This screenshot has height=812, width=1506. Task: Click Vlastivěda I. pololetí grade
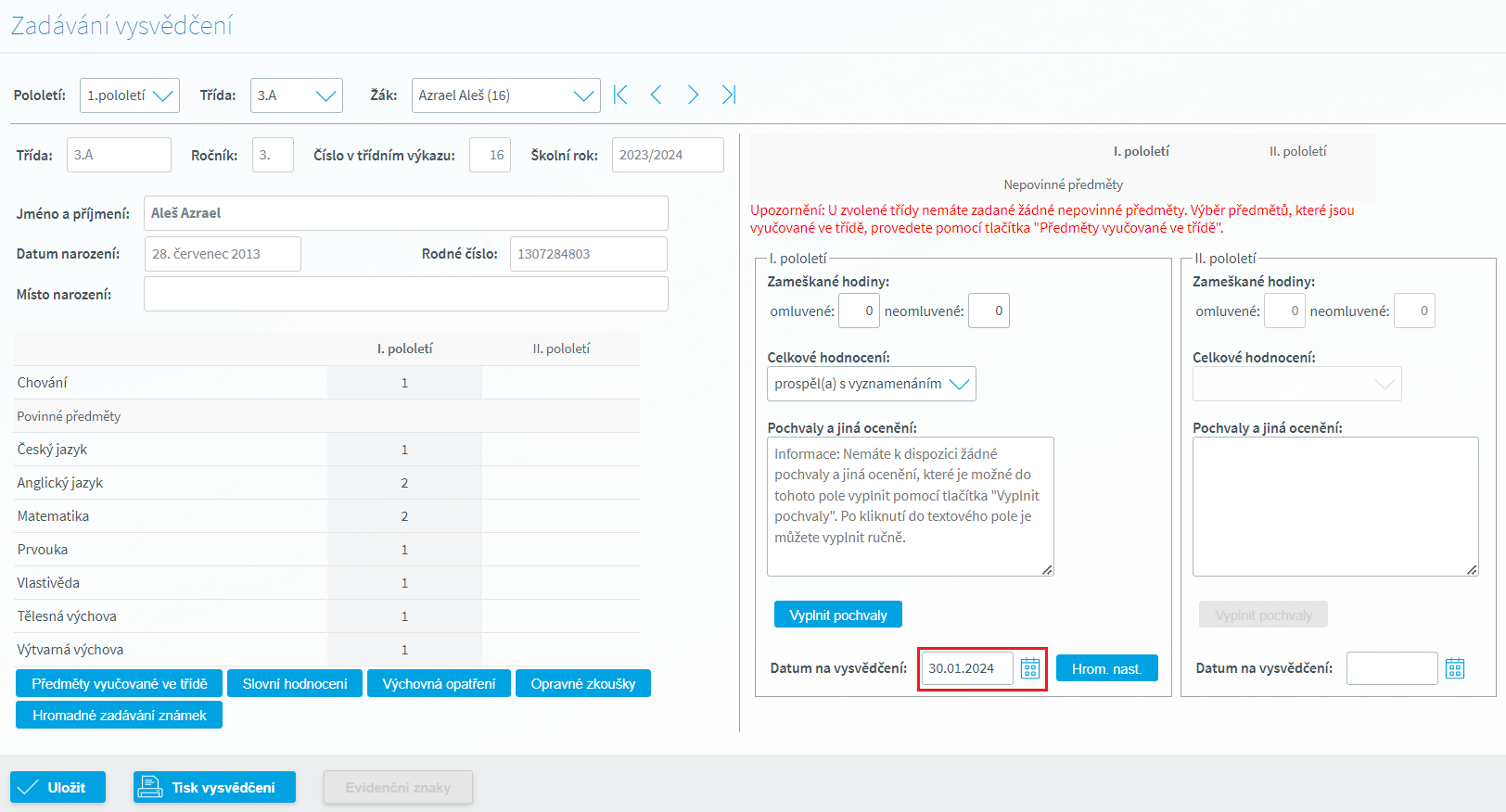pyautogui.click(x=404, y=583)
